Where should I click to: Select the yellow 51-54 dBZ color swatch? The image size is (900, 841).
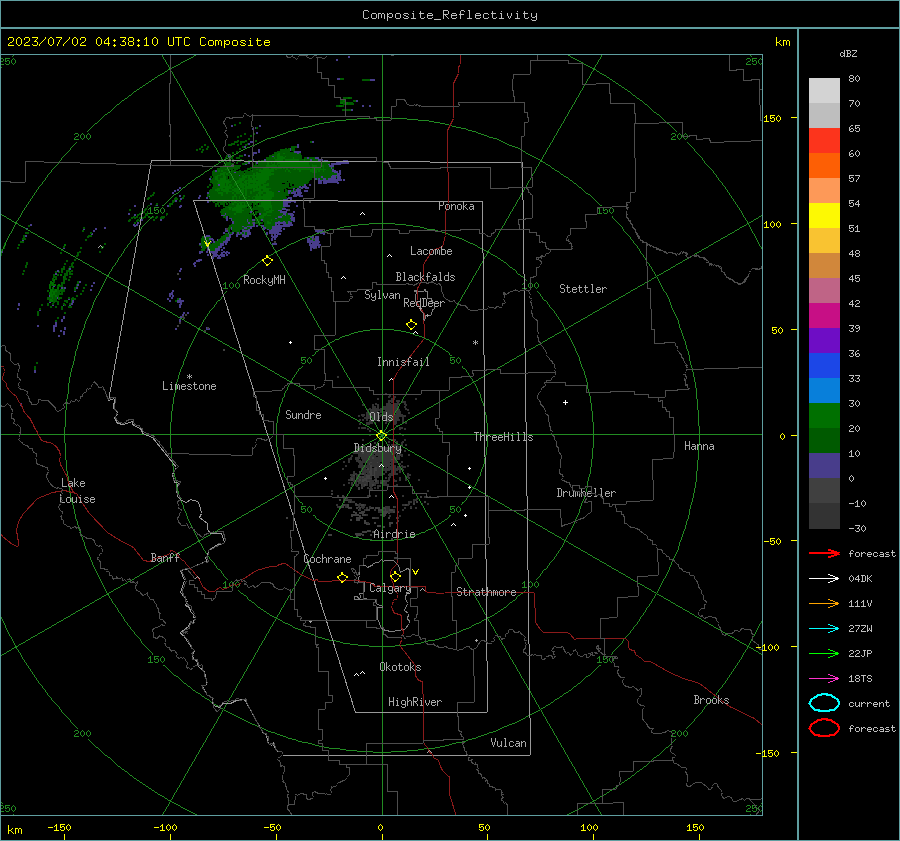pos(824,216)
